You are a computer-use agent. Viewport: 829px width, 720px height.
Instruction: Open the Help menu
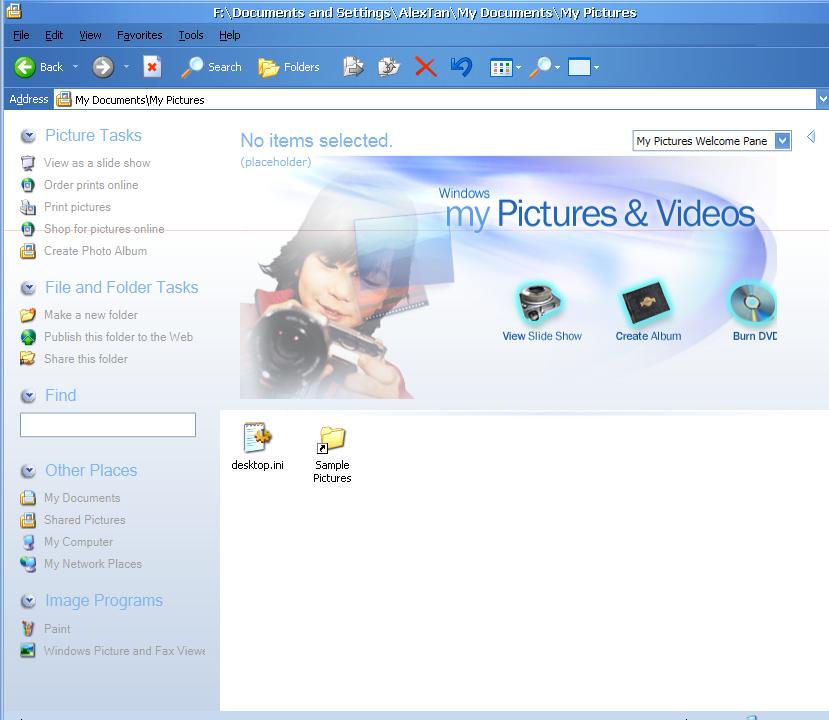point(229,35)
